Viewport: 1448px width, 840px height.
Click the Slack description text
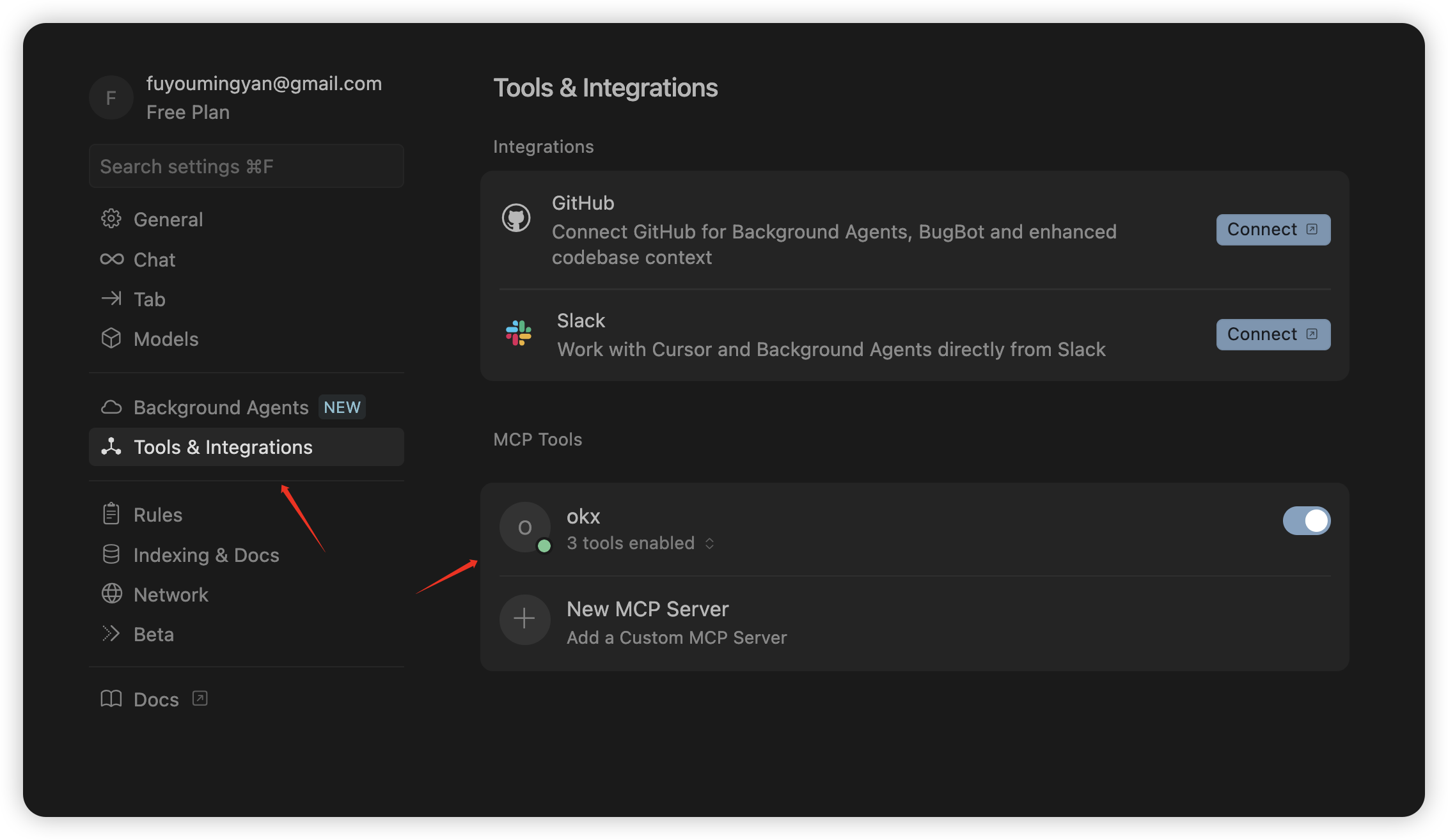(831, 349)
